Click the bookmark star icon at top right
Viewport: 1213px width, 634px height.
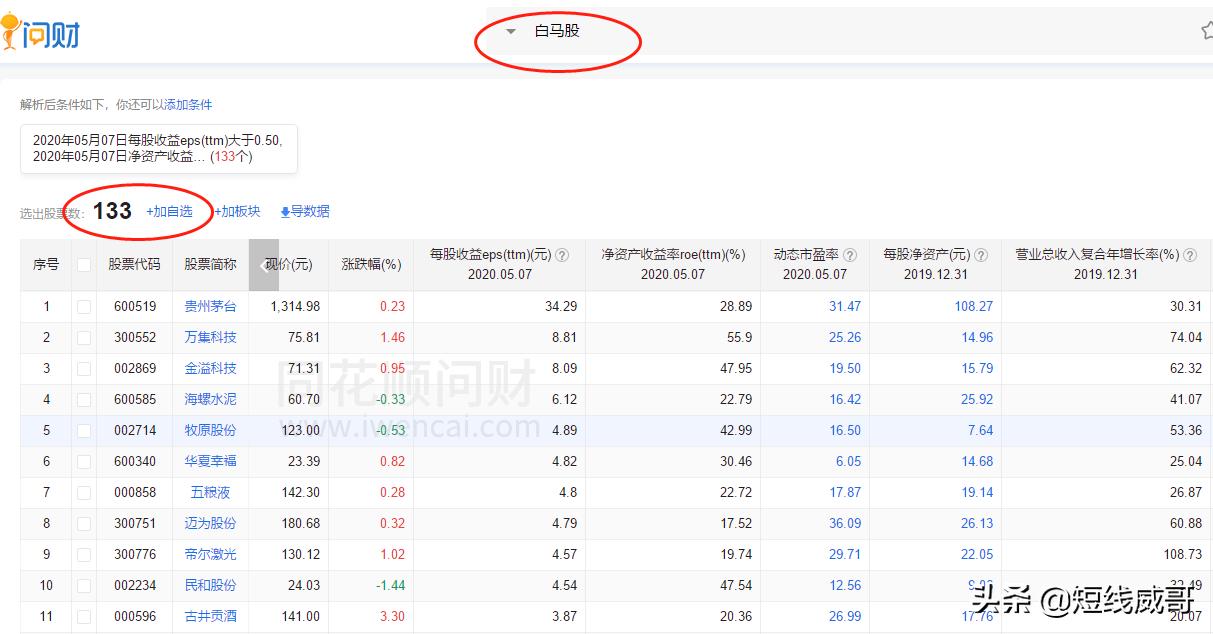coord(1206,31)
